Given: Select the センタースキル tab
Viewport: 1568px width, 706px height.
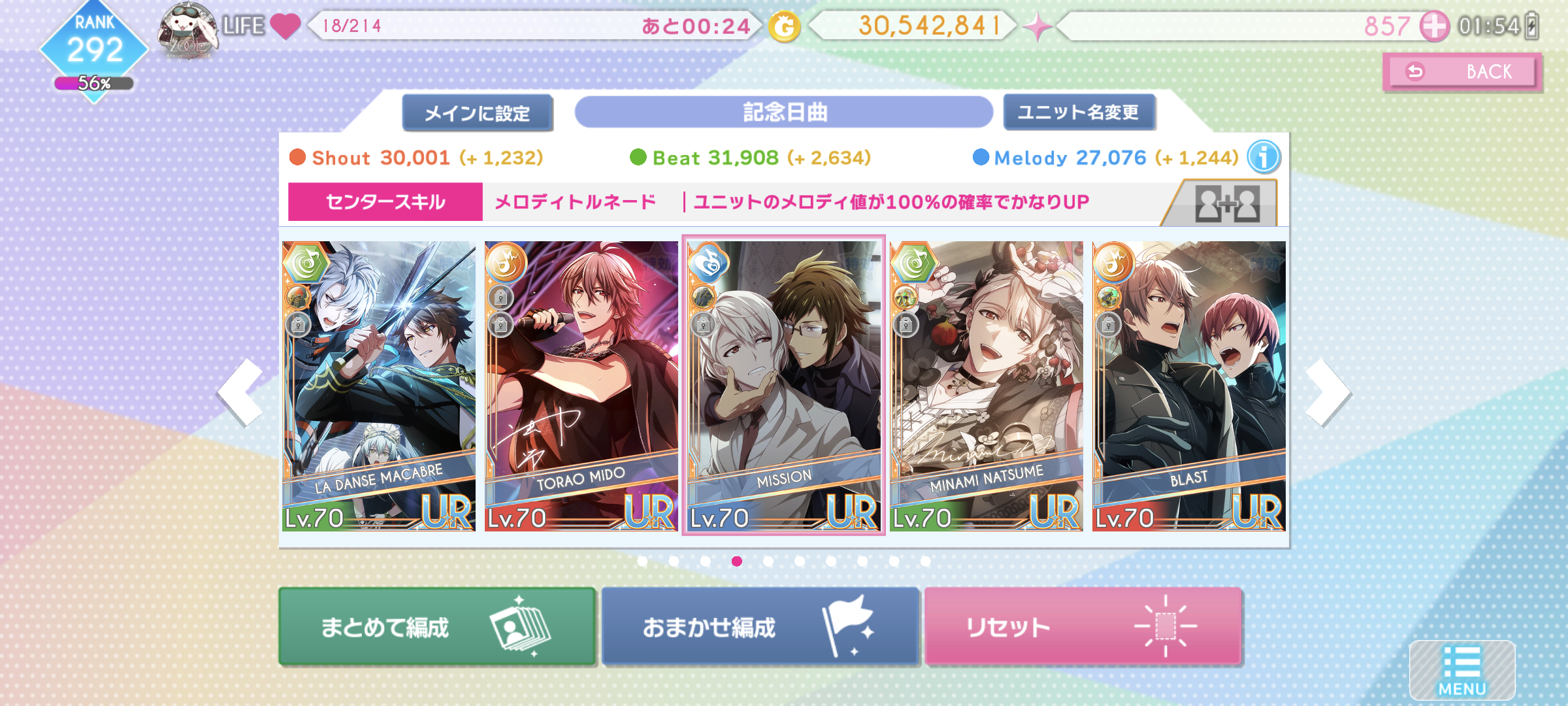Looking at the screenshot, I should (x=385, y=202).
